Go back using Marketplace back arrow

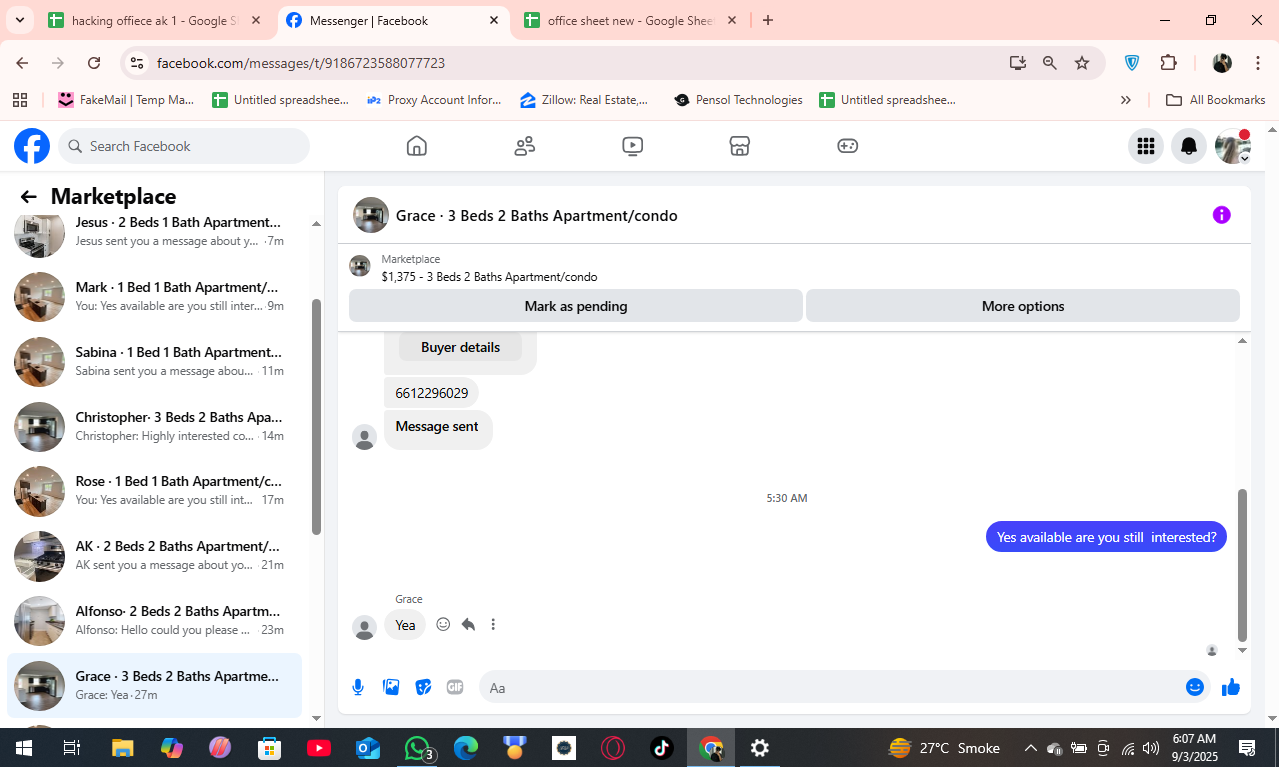[28, 197]
